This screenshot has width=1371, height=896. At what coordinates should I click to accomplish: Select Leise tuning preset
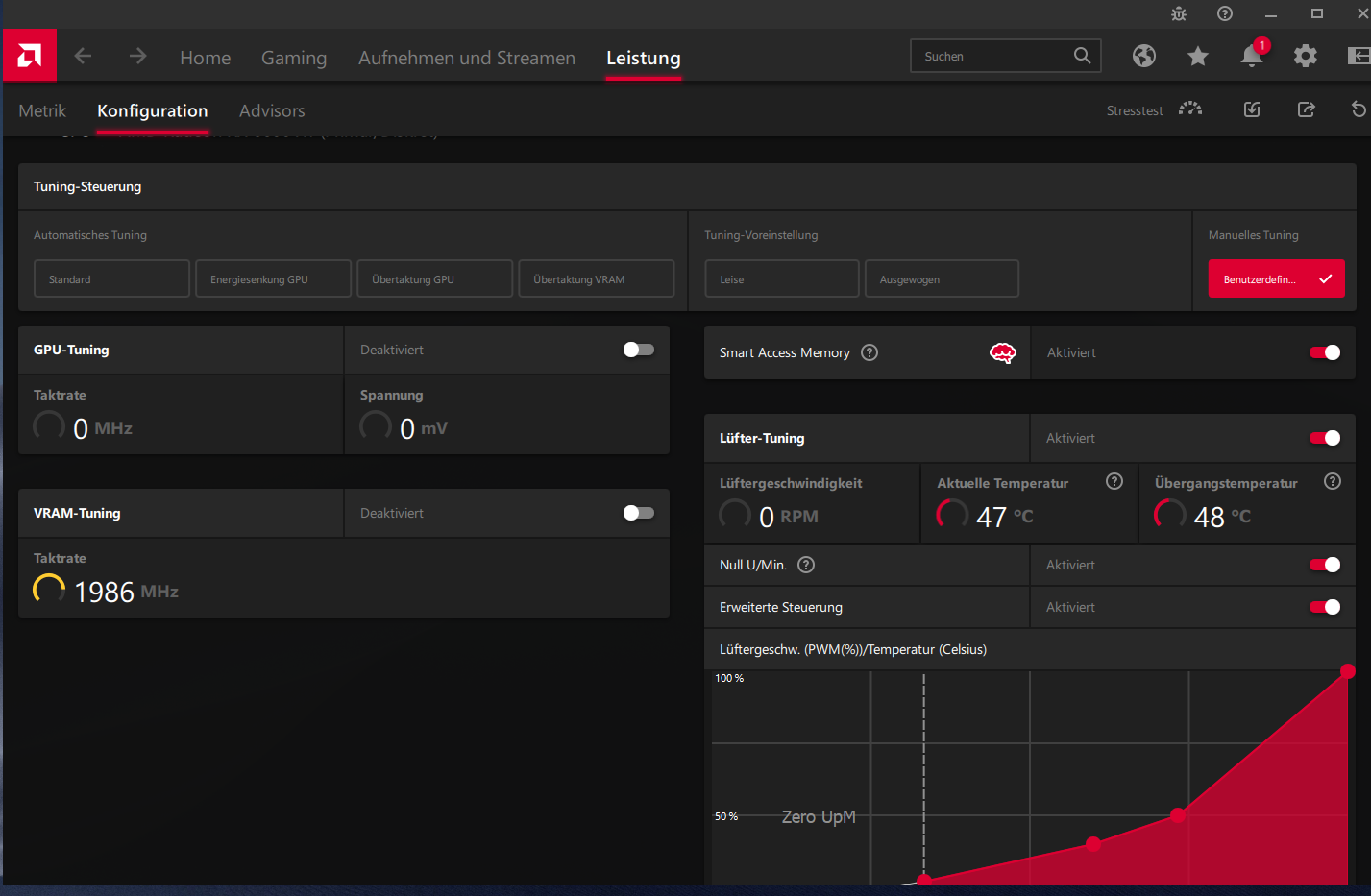tap(781, 278)
